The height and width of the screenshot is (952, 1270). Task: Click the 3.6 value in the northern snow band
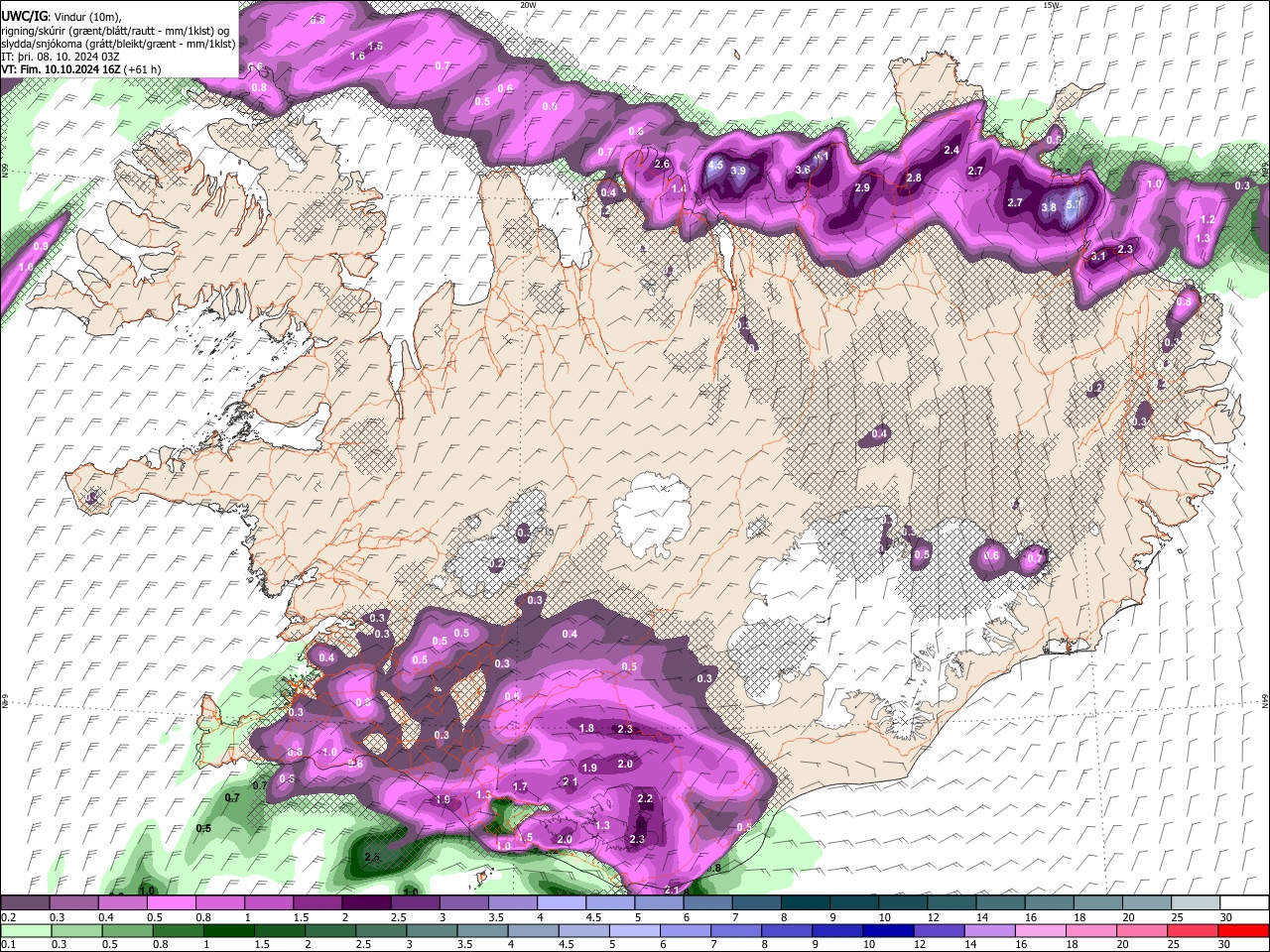803,170
